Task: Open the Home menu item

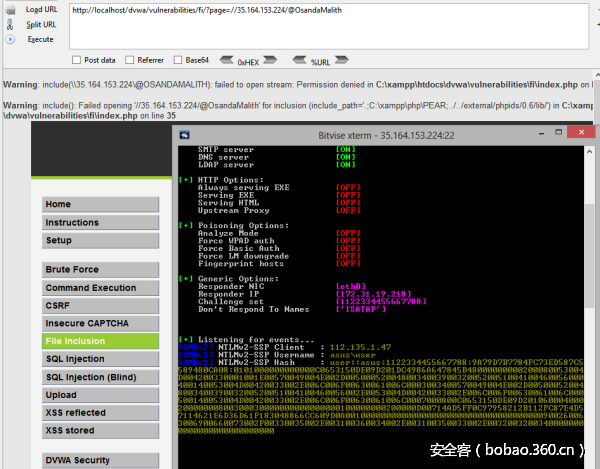Action: click(100, 205)
